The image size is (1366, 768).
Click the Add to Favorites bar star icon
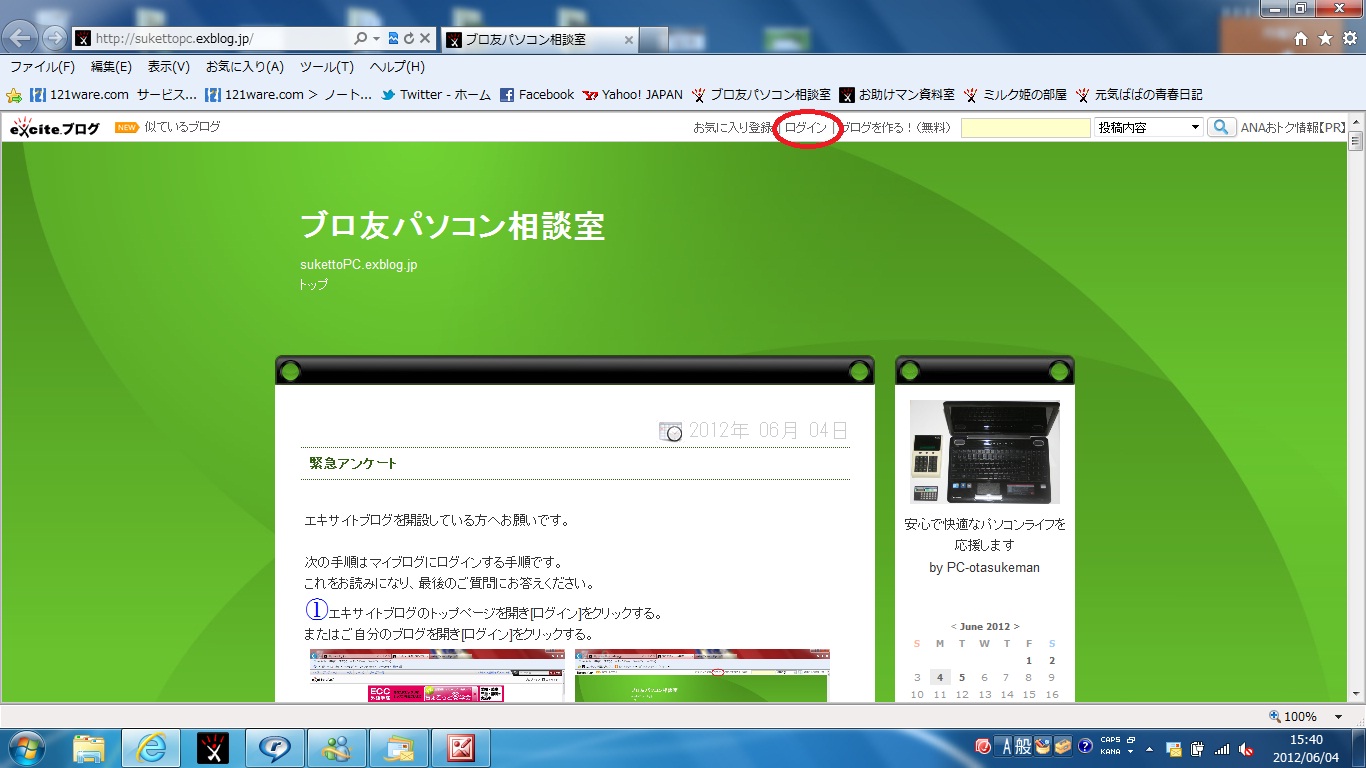click(x=14, y=95)
